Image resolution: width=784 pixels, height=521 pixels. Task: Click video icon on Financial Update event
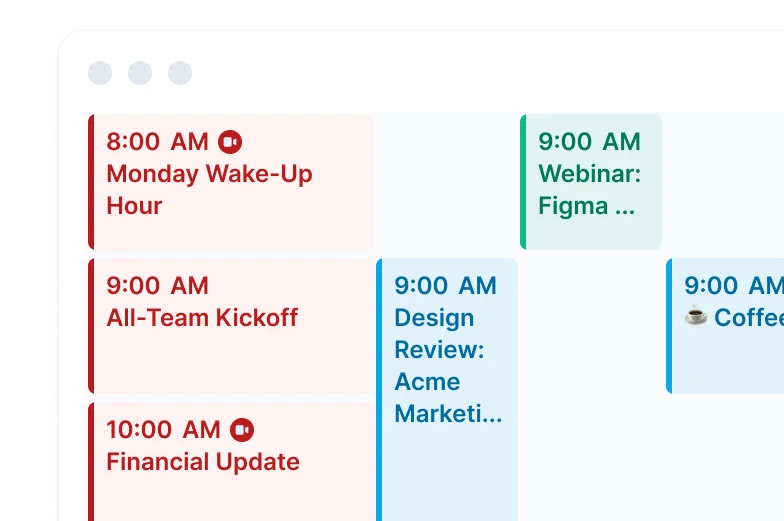click(x=242, y=430)
